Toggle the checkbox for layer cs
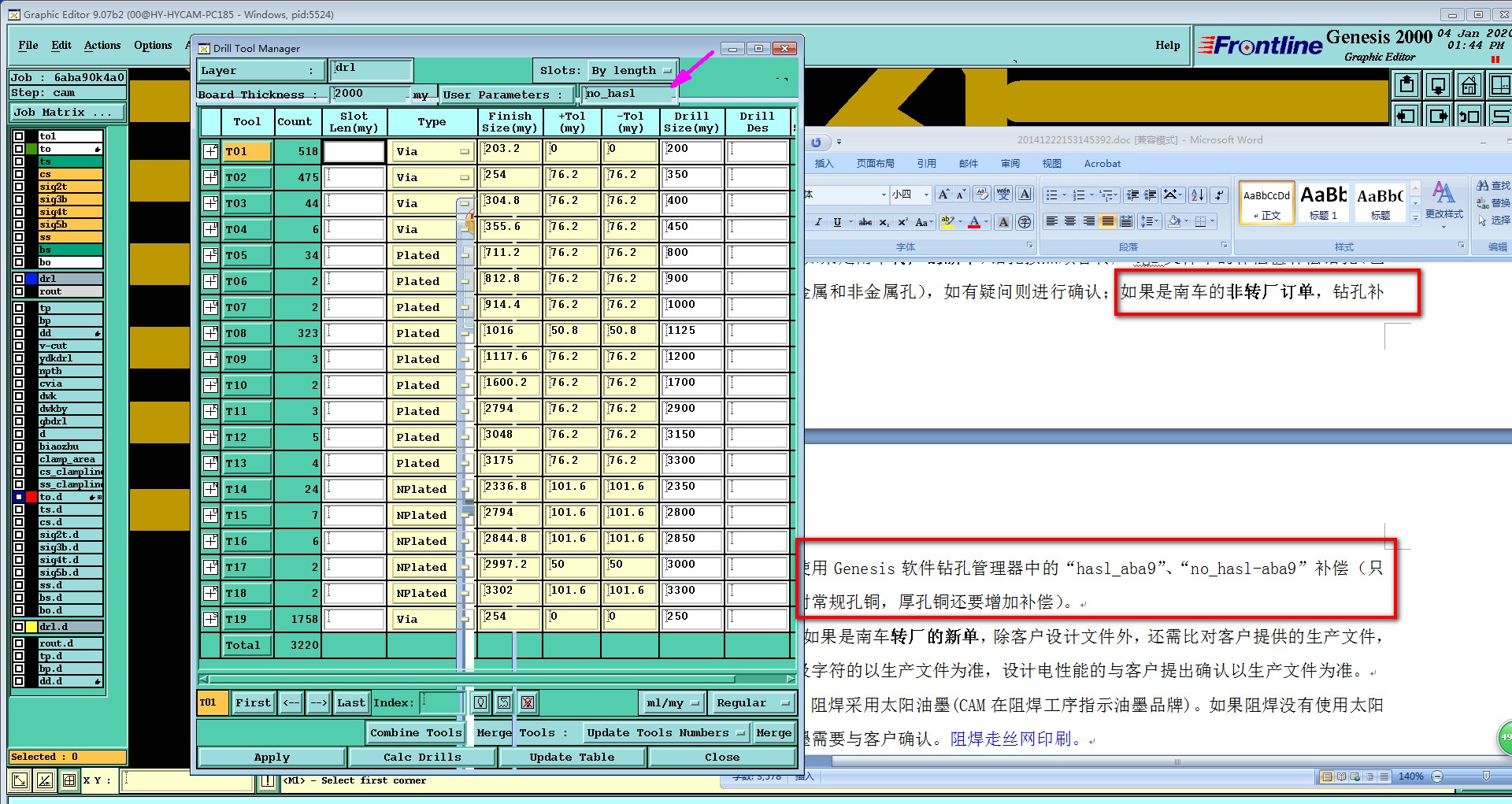1512x804 pixels. tap(19, 174)
